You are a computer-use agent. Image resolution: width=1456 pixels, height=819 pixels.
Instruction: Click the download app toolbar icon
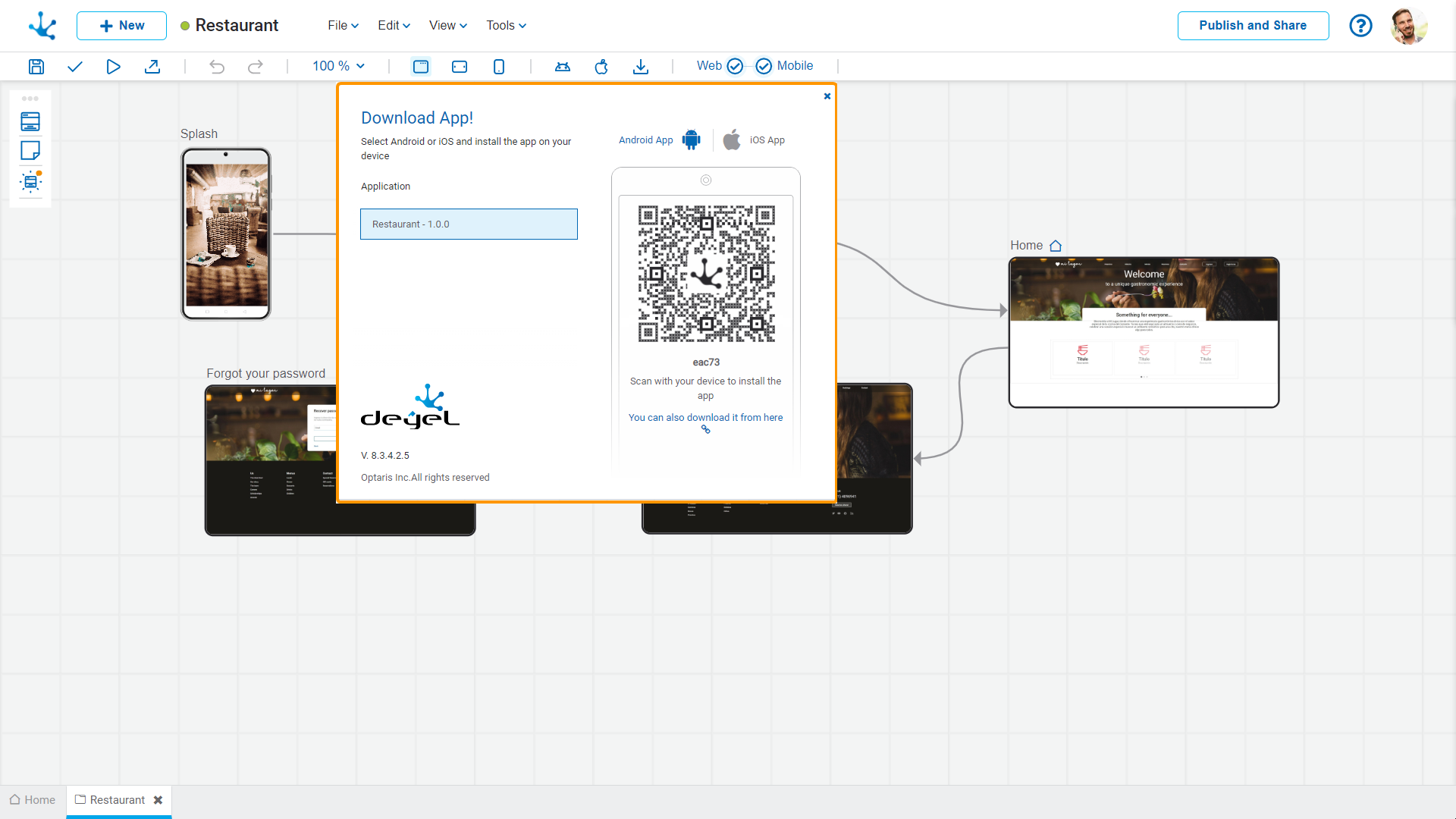[x=641, y=67]
